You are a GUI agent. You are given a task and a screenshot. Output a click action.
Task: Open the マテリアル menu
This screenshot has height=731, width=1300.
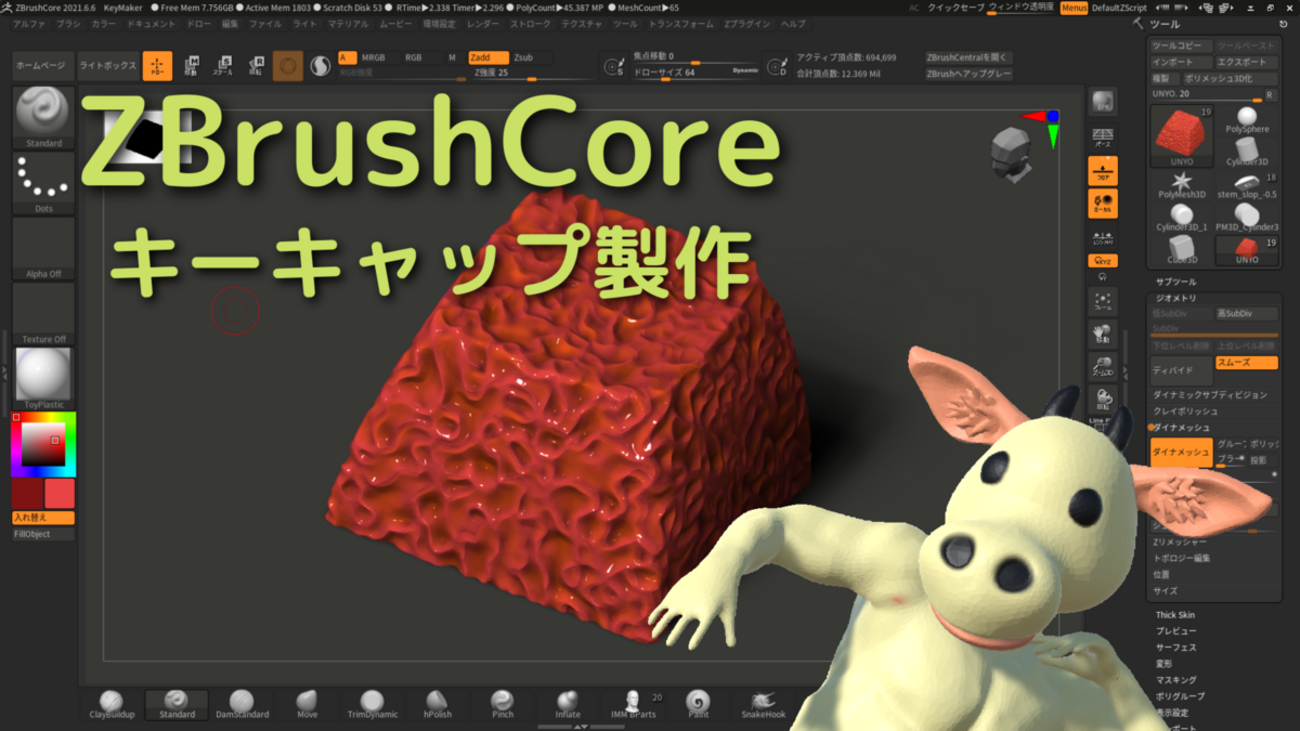click(x=347, y=24)
